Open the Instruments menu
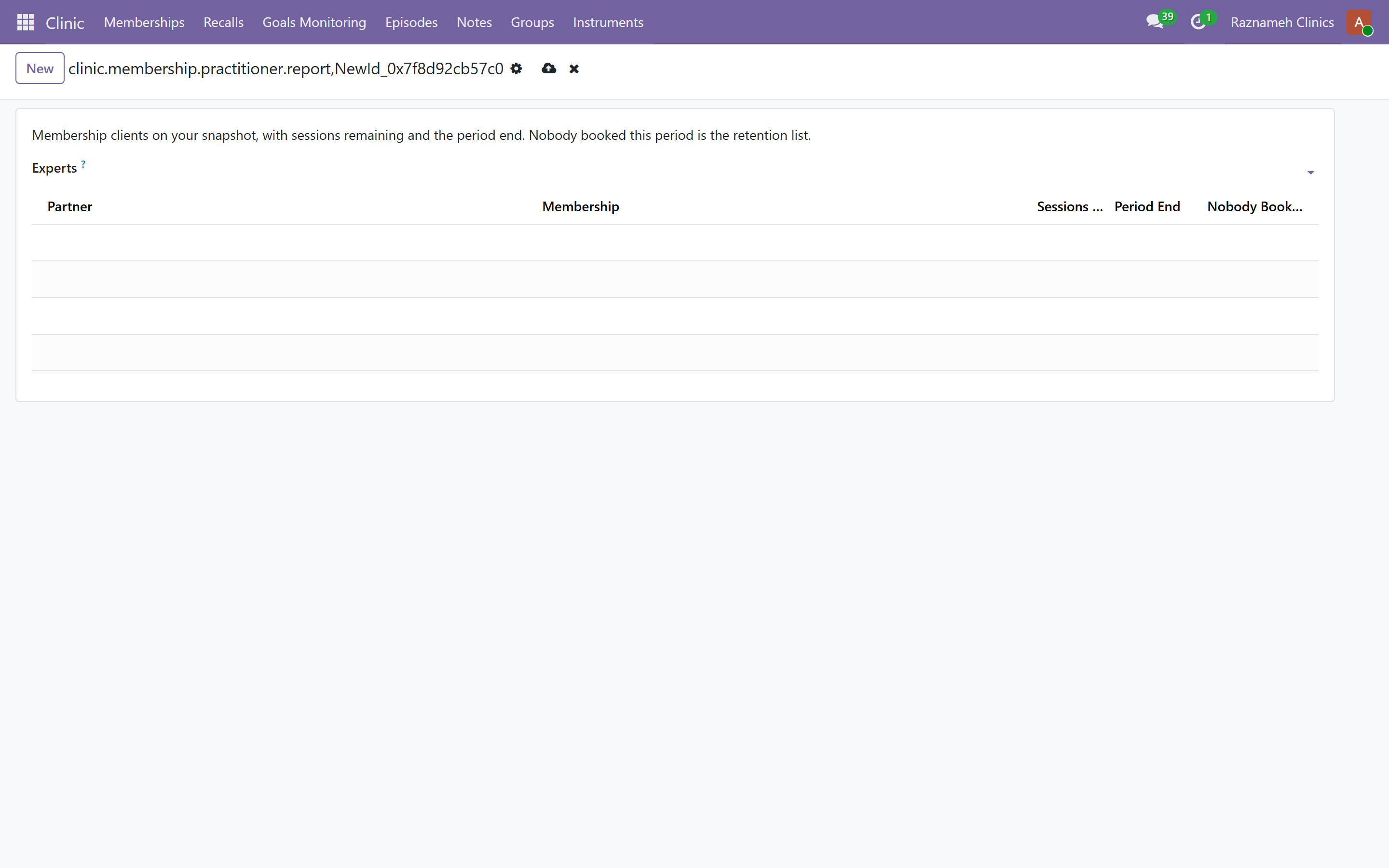The height and width of the screenshot is (868, 1389). [x=608, y=22]
